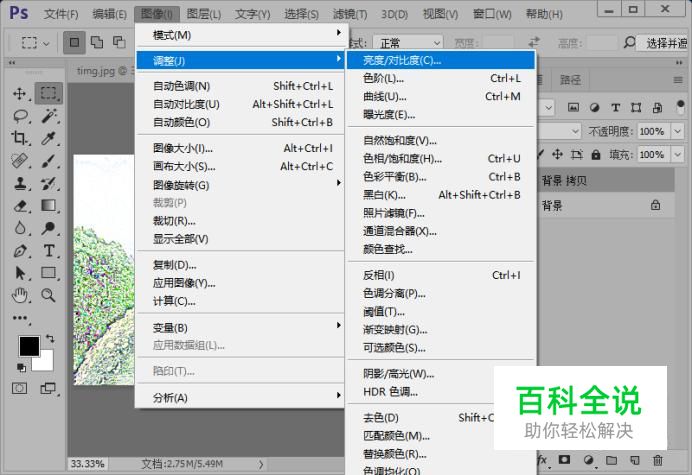Click the background white color swatch
The image size is (692, 475).
[x=47, y=364]
